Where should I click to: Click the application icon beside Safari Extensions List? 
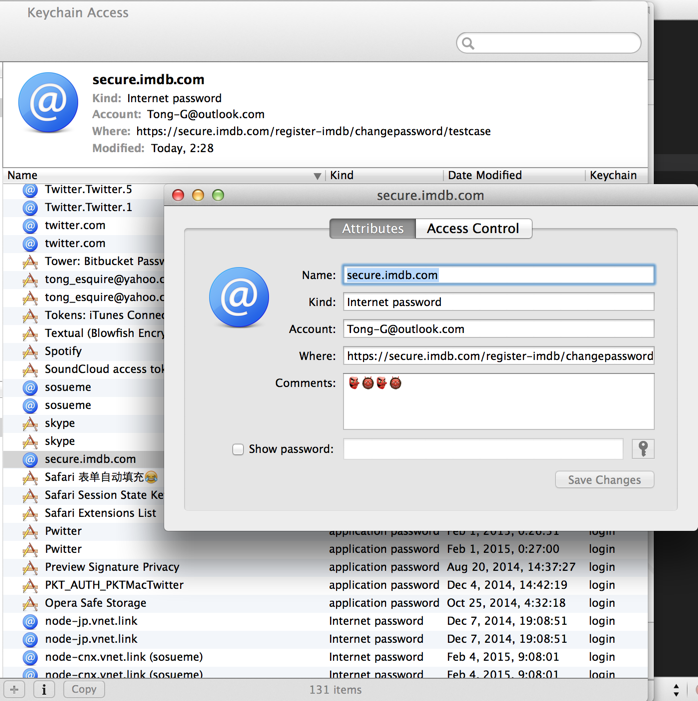[30, 513]
